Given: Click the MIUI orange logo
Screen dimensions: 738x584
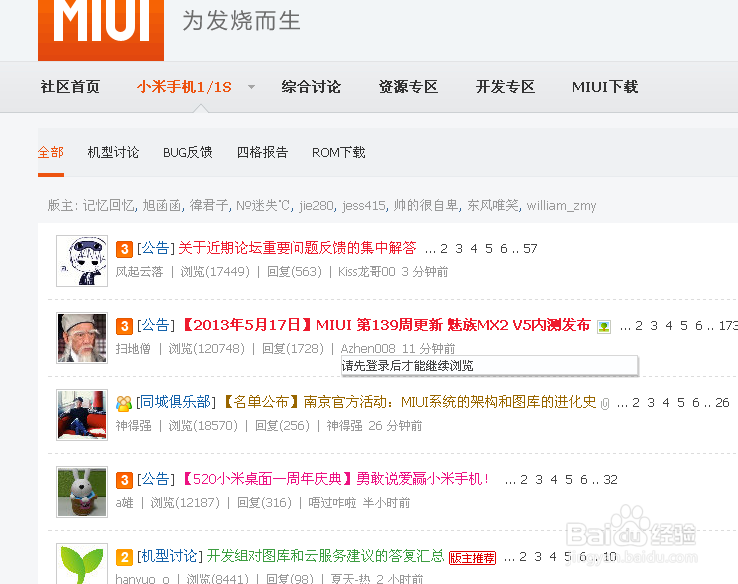Looking at the screenshot, I should tap(101, 30).
